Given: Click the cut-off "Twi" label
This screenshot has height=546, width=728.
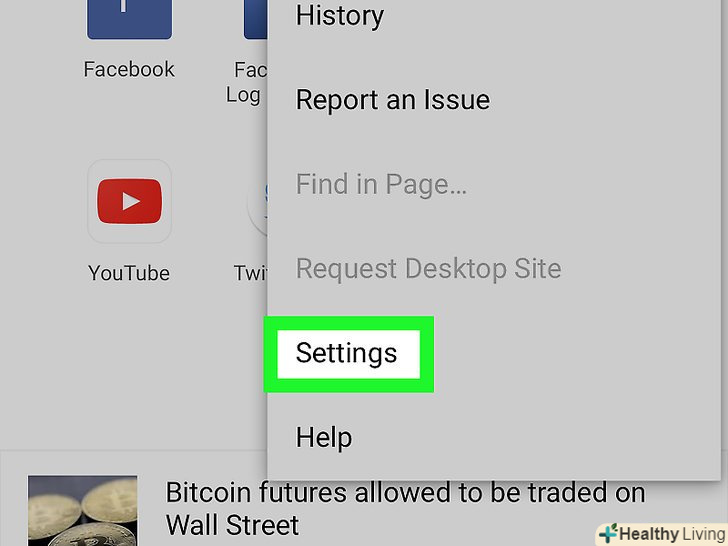Looking at the screenshot, I should (251, 273).
